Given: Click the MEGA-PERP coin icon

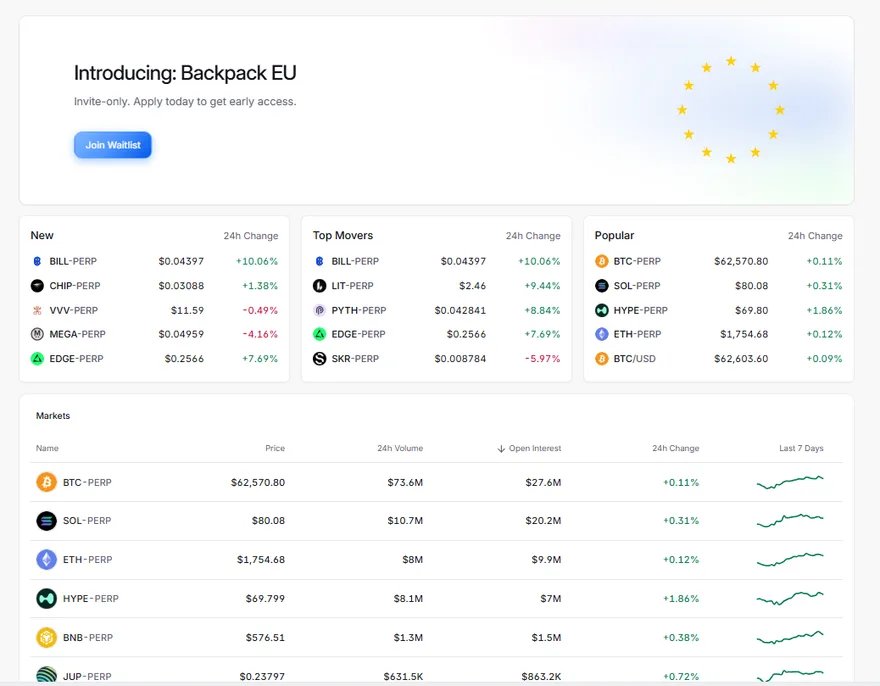Looking at the screenshot, I should [37, 334].
